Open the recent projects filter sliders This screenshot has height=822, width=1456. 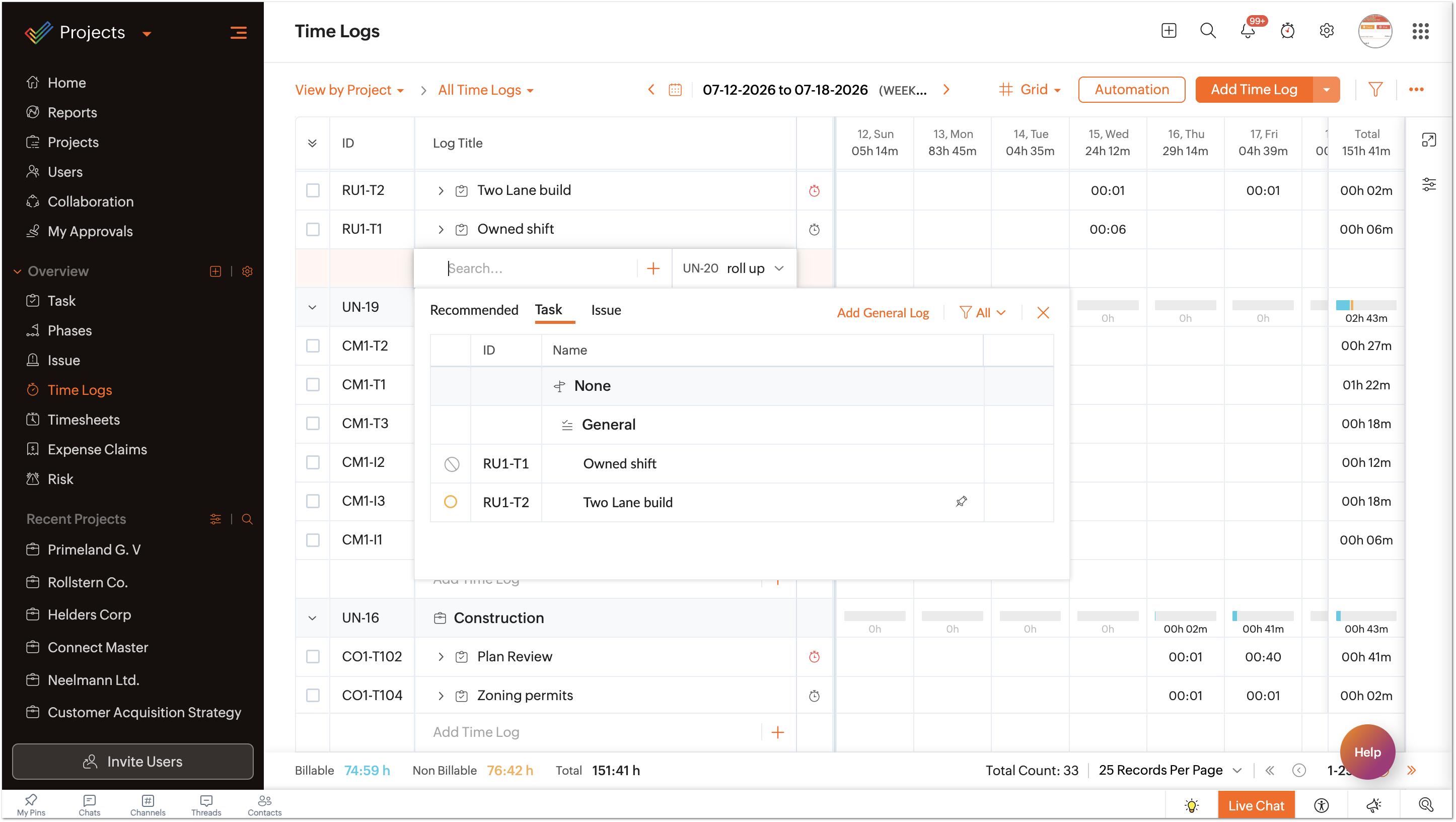(x=215, y=519)
